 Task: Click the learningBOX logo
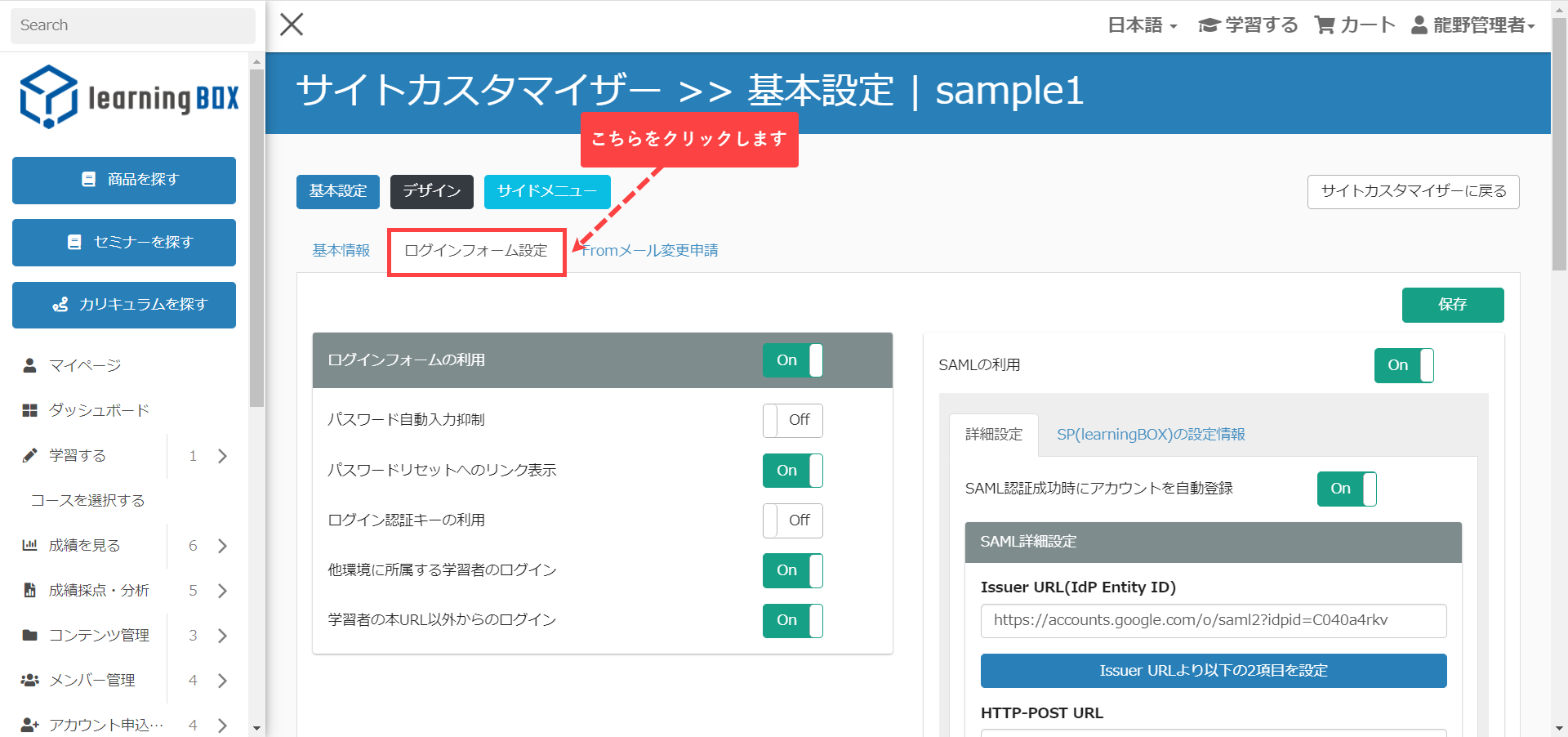(x=129, y=97)
